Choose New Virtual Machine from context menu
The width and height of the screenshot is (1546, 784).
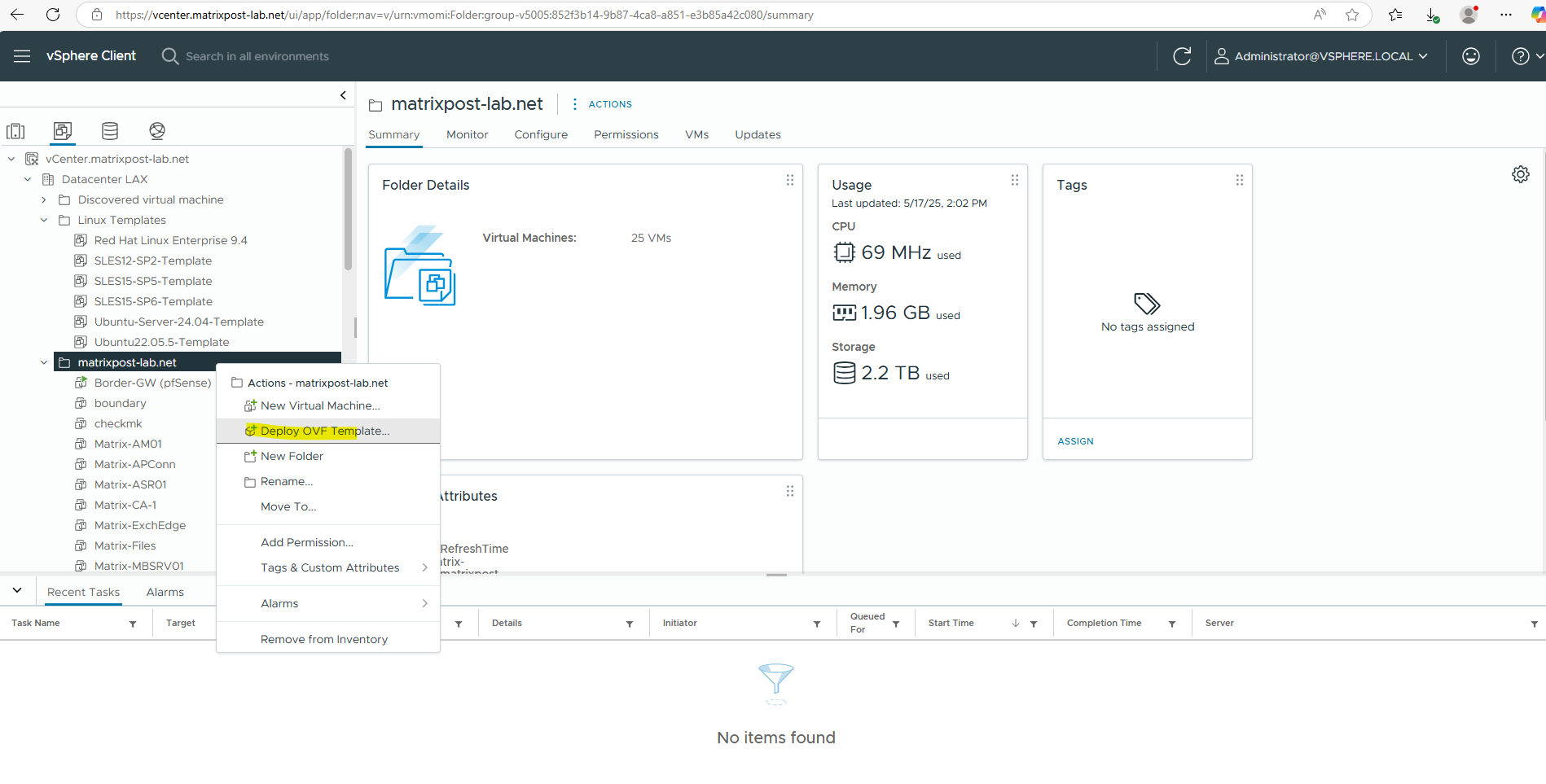tap(328, 405)
